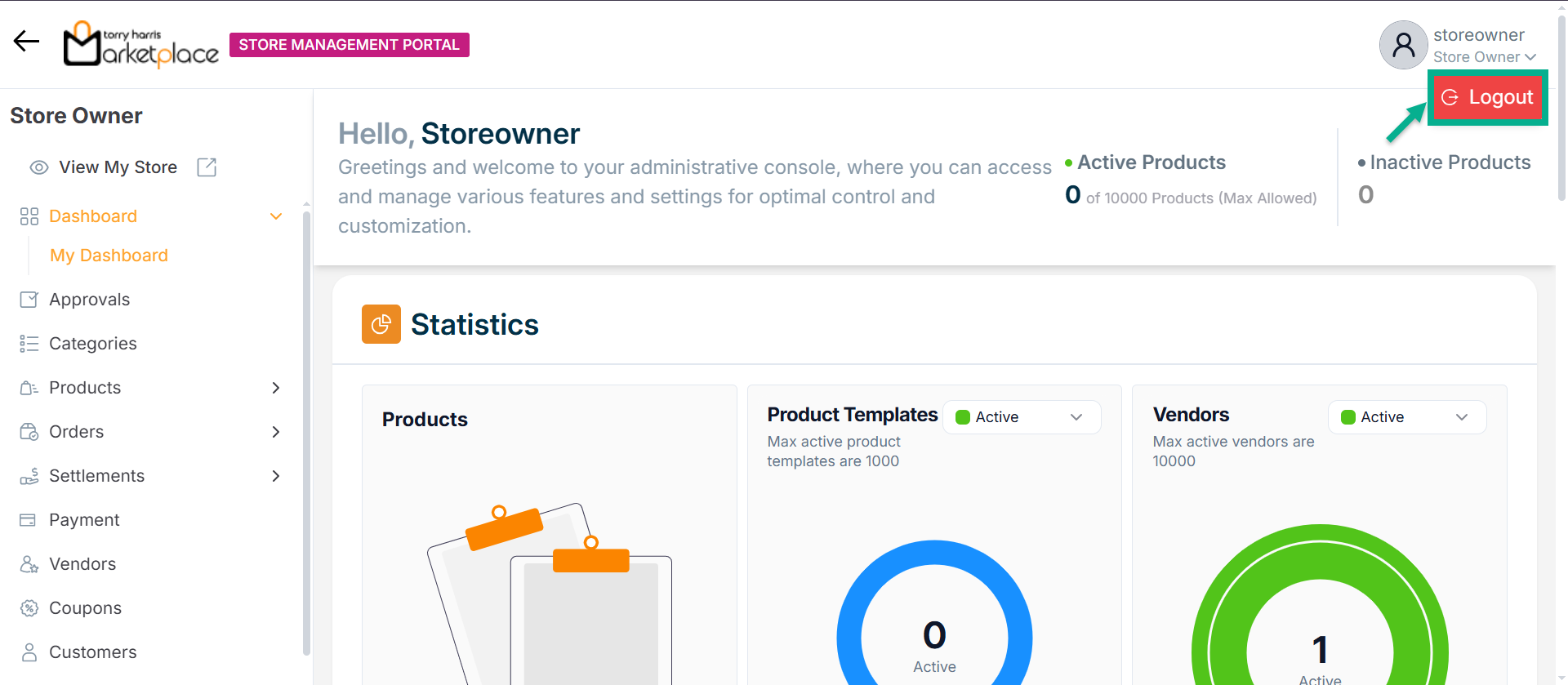Open the Categories sidebar item
The width and height of the screenshot is (1568, 685).
tap(92, 344)
